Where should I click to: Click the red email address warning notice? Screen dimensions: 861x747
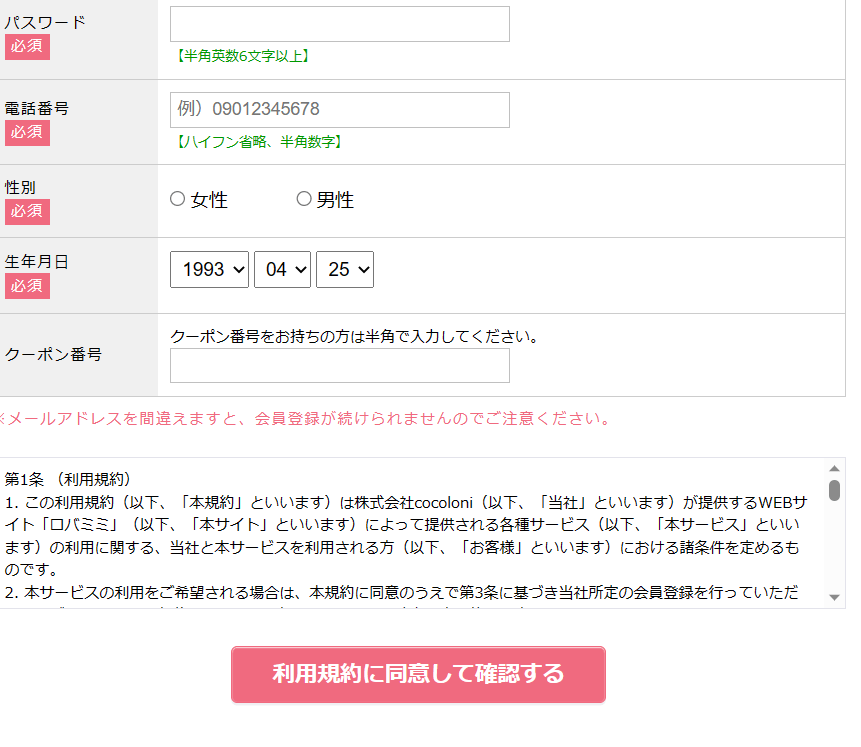tap(304, 418)
